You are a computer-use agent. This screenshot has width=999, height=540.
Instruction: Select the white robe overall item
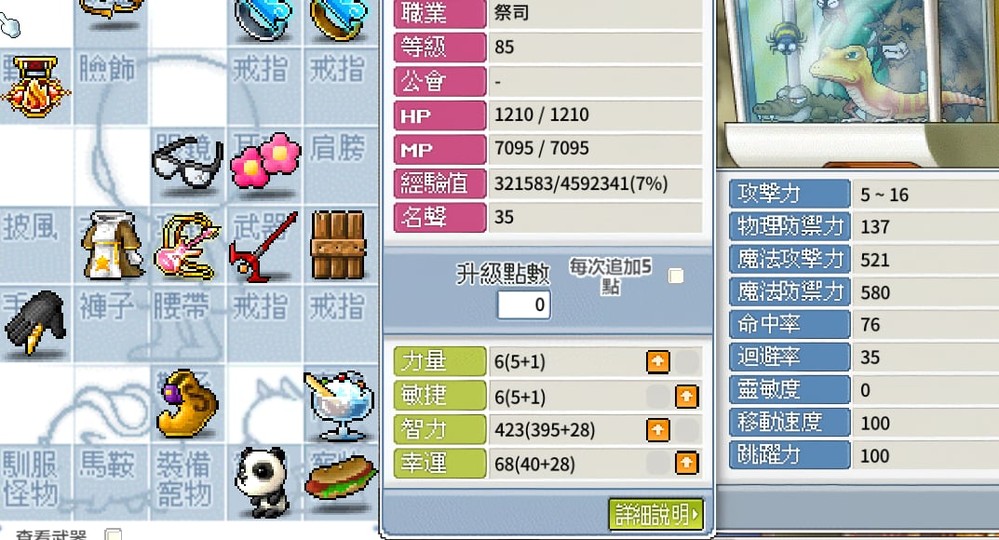113,246
